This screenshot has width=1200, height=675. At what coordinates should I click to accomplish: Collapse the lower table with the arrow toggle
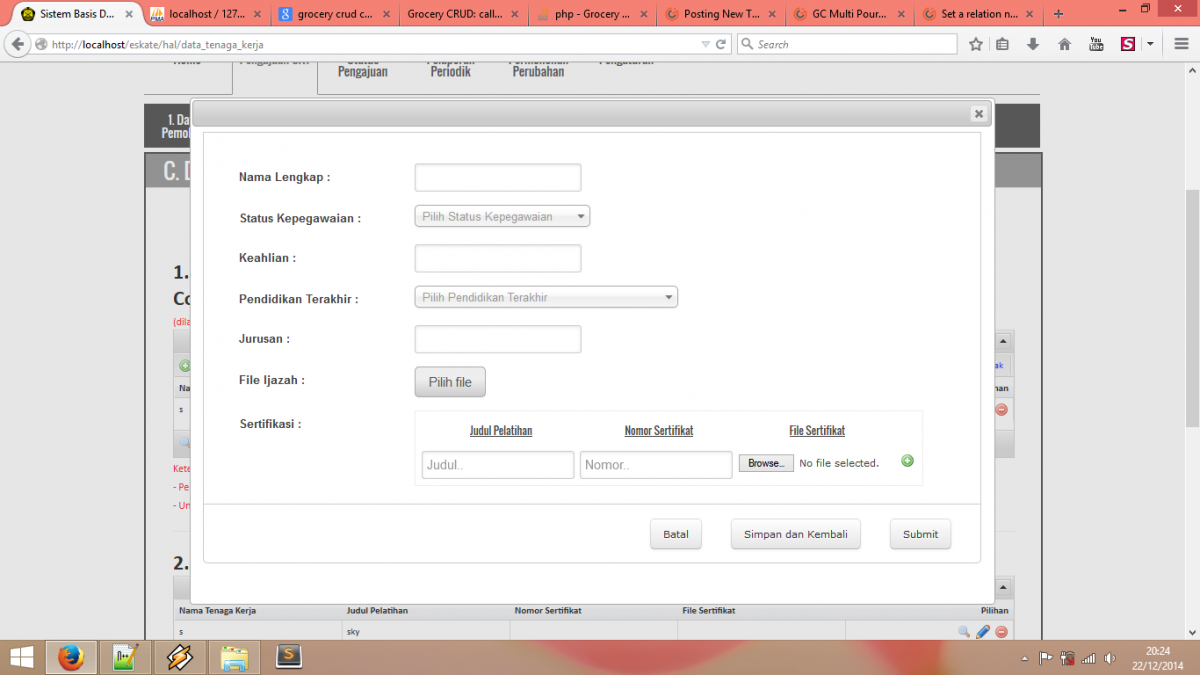[1003, 587]
